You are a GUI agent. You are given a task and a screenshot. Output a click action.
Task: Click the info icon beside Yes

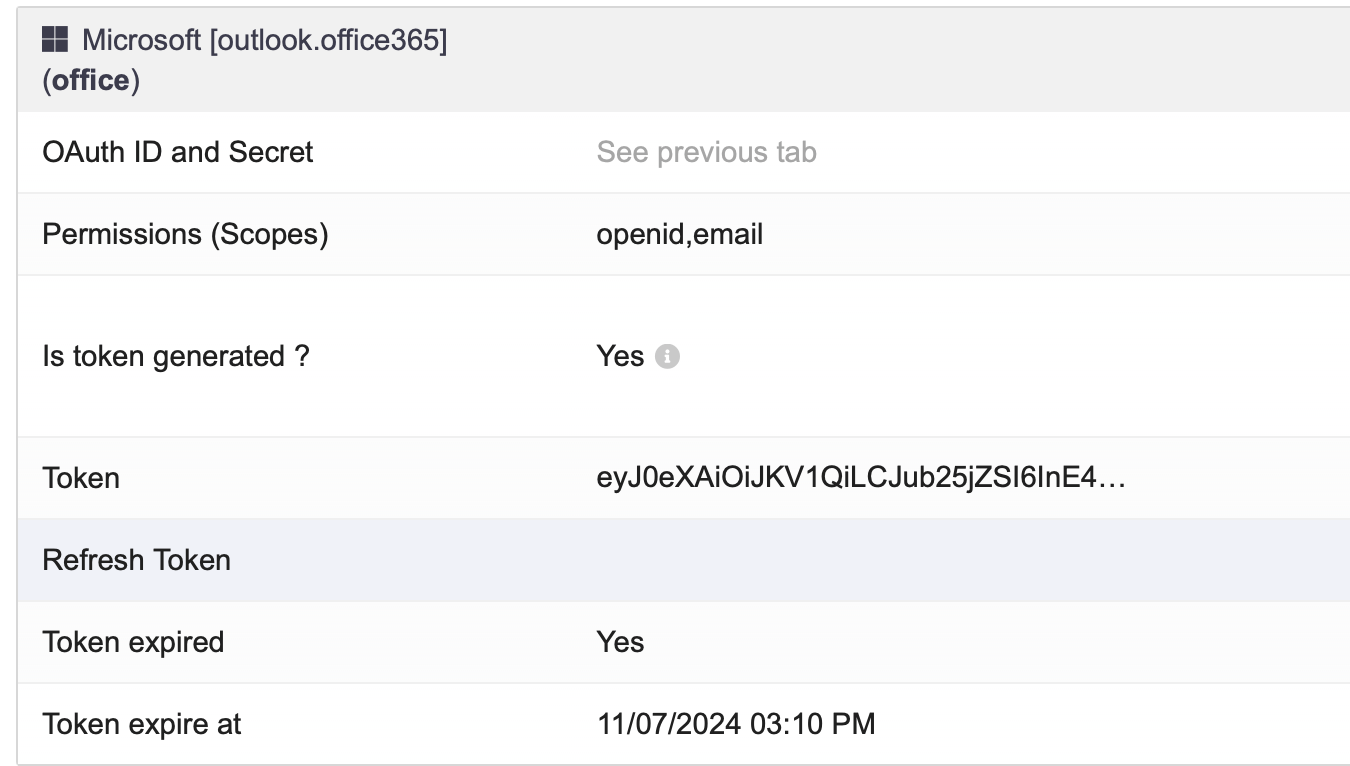pyautogui.click(x=667, y=356)
